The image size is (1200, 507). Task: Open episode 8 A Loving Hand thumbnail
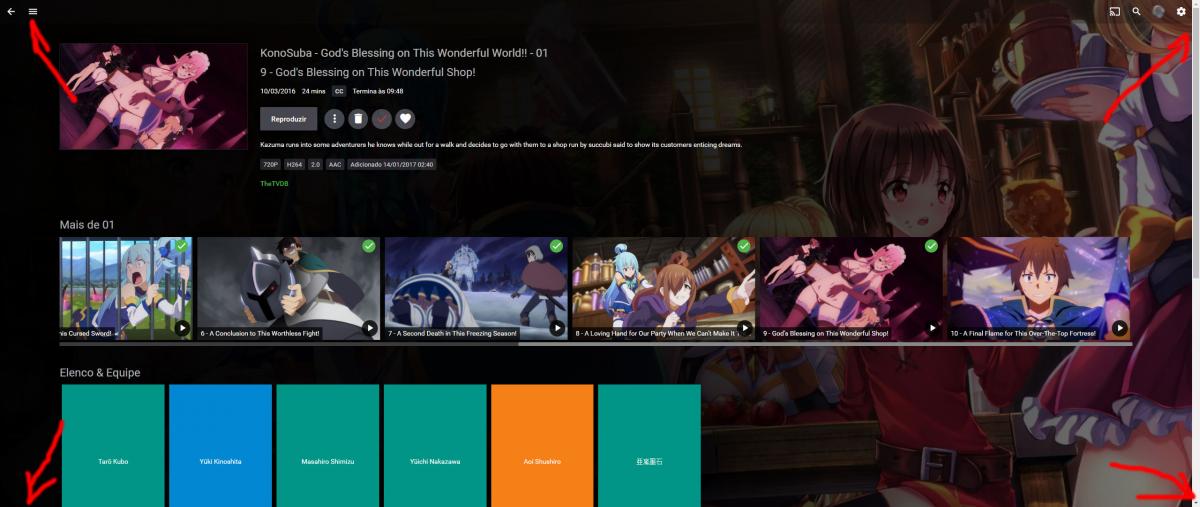pos(664,288)
